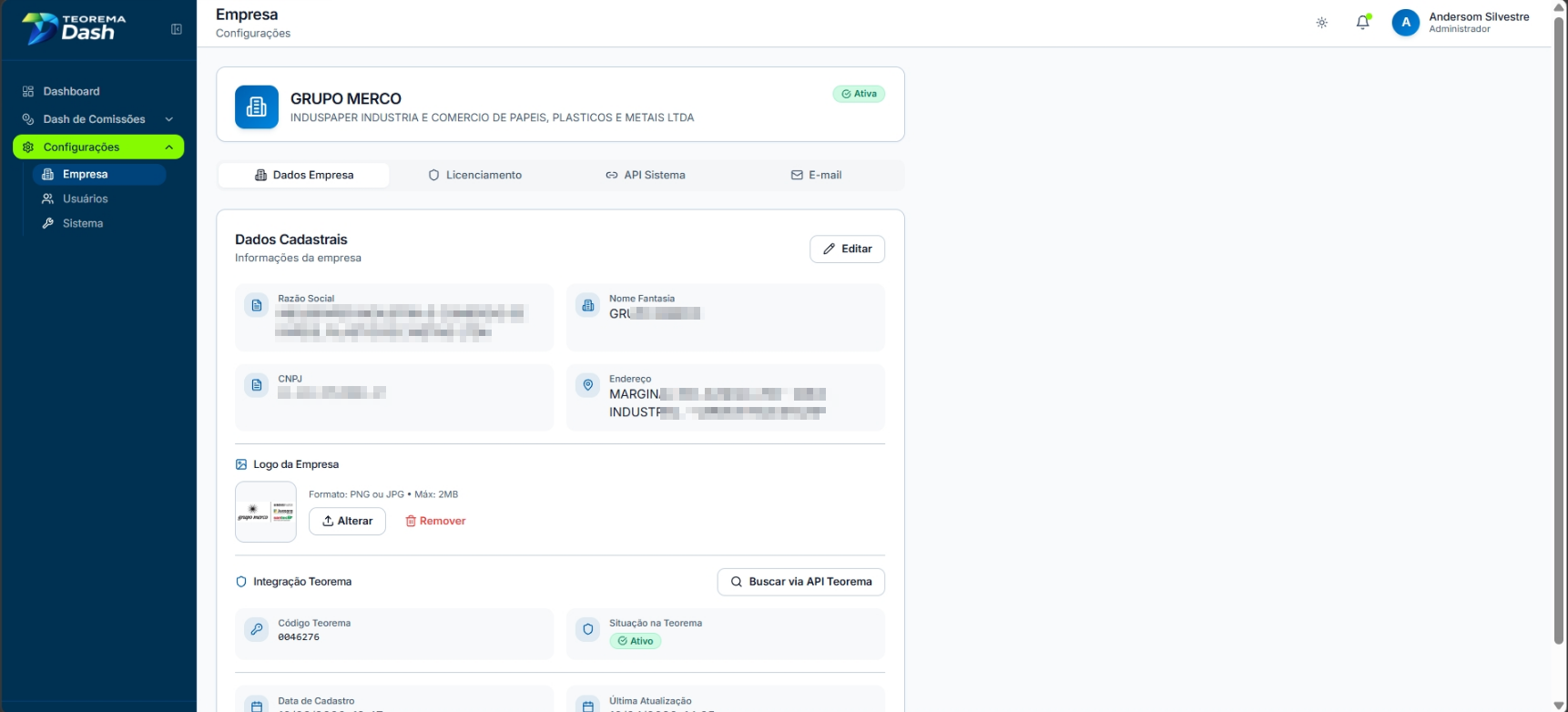
Task: Click the blue company building icon
Action: pos(257,107)
